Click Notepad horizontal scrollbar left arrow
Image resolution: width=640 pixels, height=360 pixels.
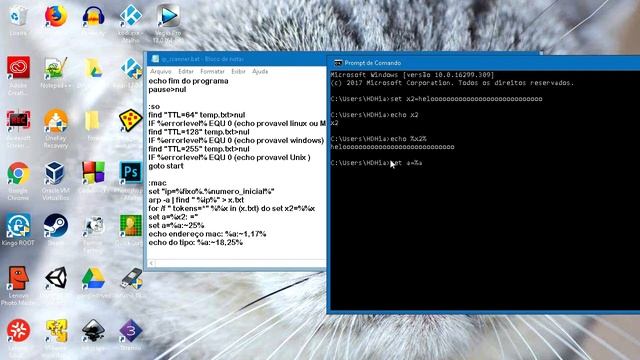pos(151,263)
